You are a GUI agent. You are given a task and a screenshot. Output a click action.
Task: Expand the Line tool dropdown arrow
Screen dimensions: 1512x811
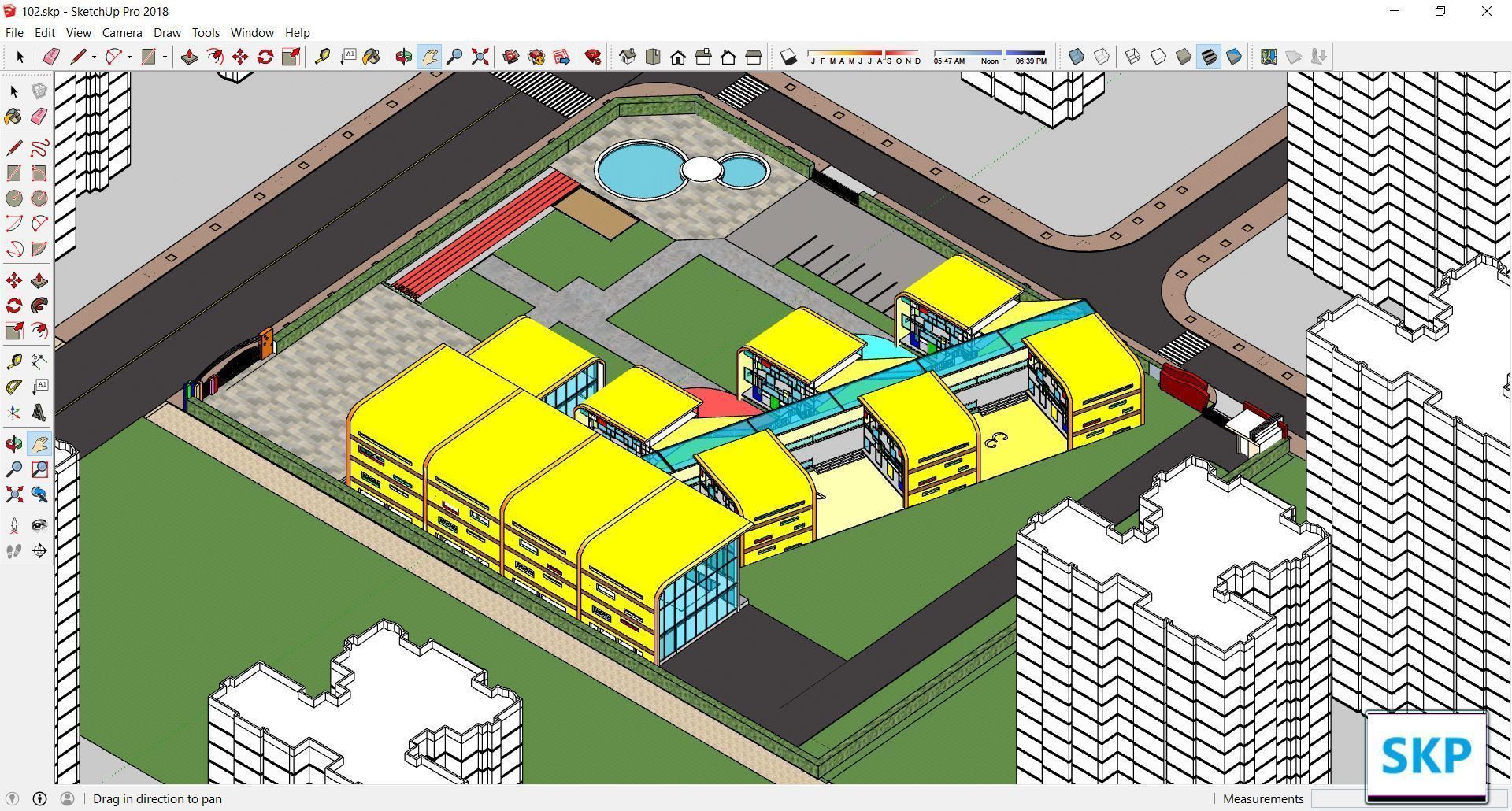pyautogui.click(x=94, y=57)
